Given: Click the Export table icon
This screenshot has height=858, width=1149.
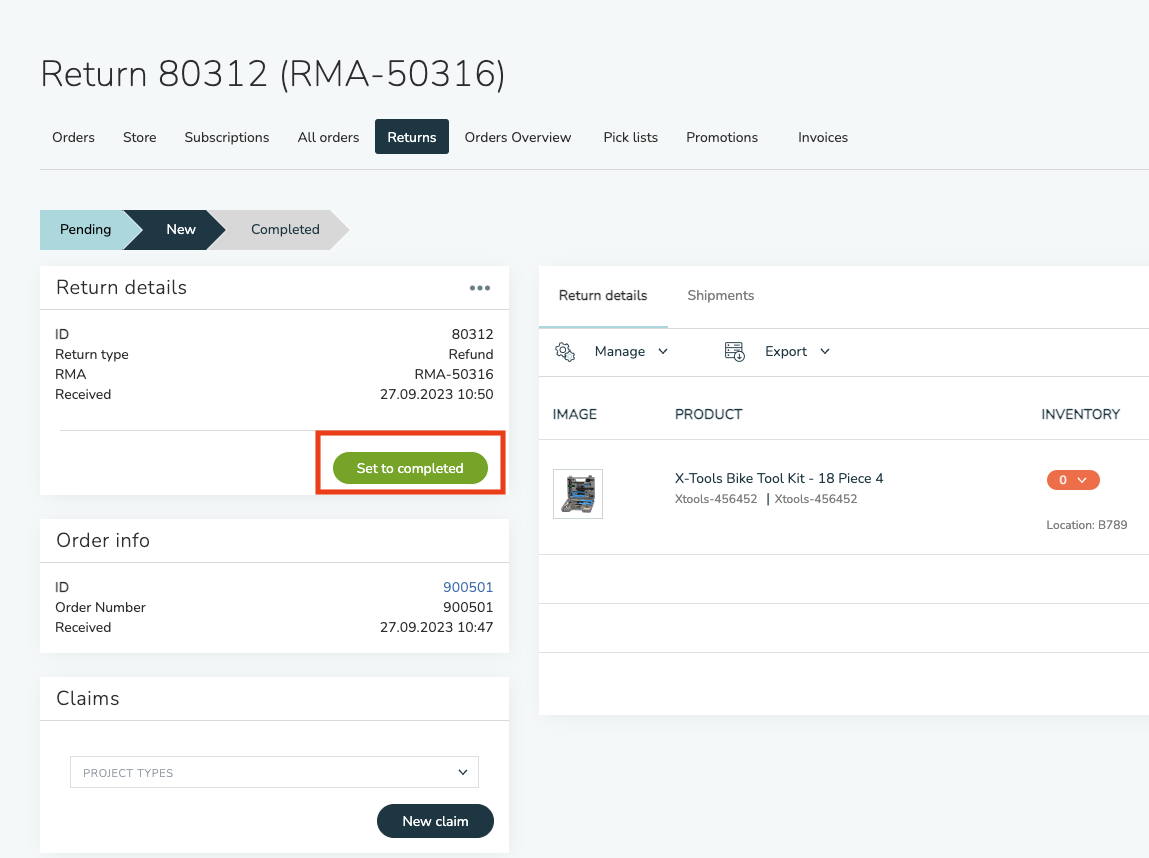Looking at the screenshot, I should tap(734, 352).
